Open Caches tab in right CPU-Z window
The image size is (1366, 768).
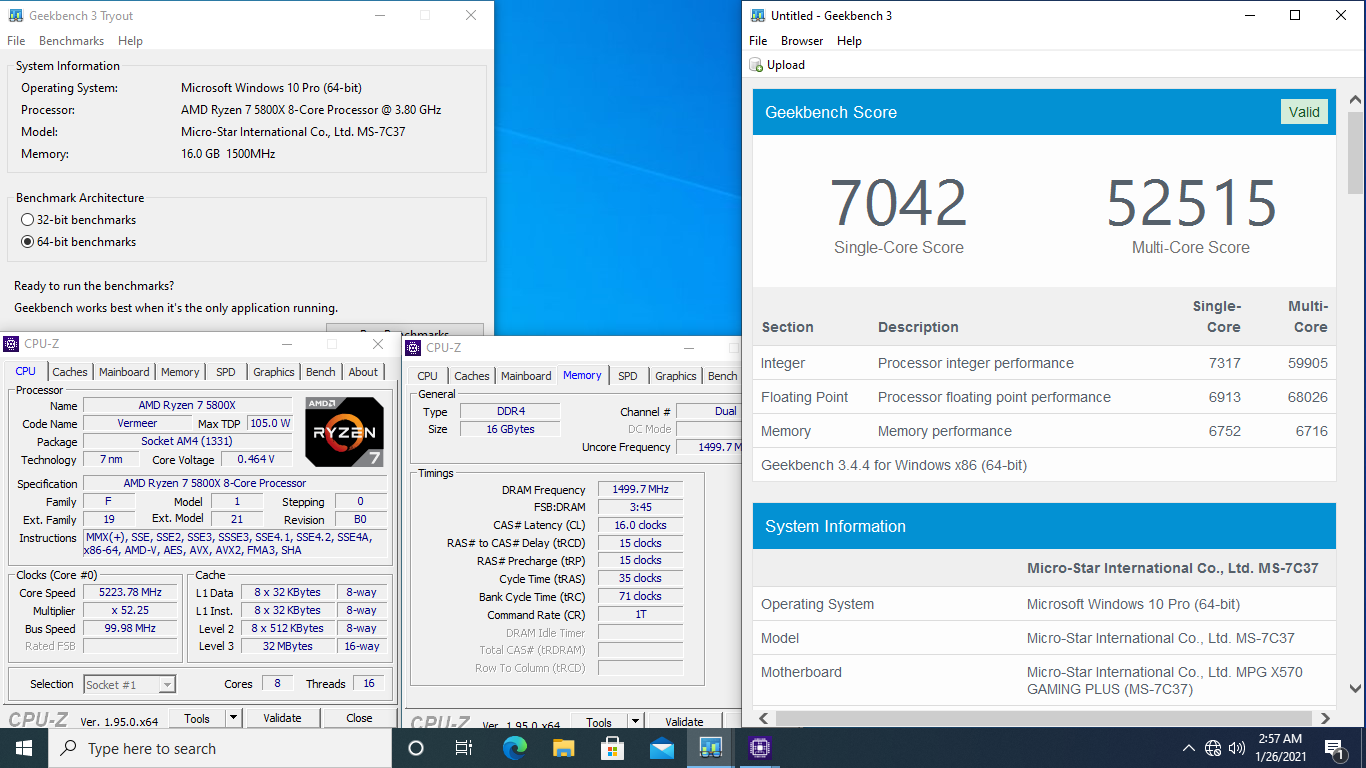click(472, 376)
